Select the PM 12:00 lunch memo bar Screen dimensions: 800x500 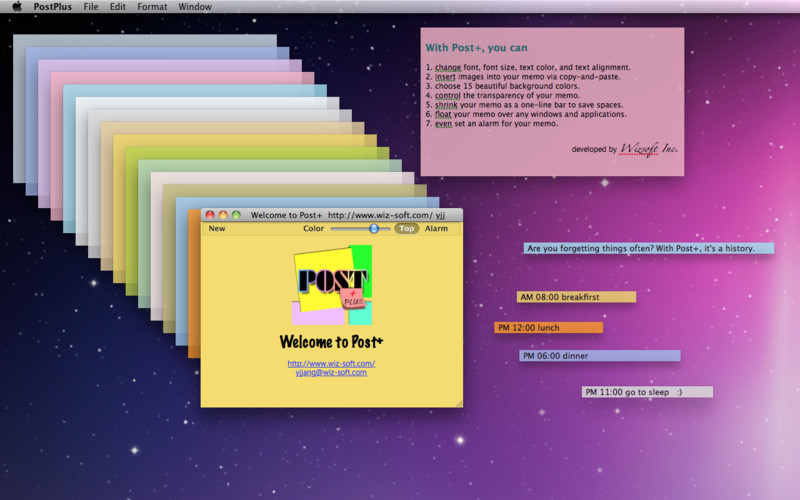pyautogui.click(x=548, y=328)
